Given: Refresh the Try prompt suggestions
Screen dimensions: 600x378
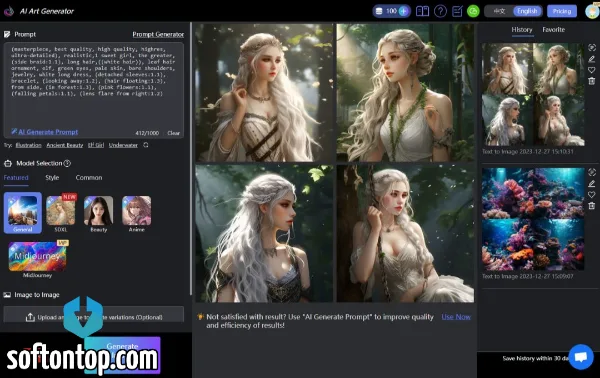Looking at the screenshot, I should coord(146,145).
